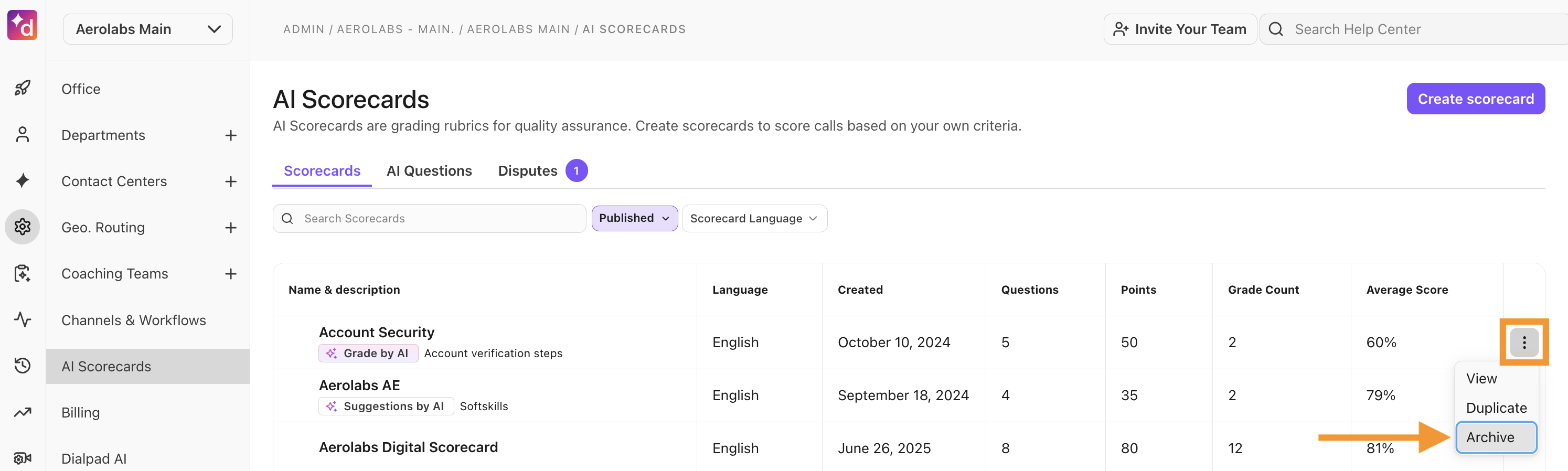The height and width of the screenshot is (471, 1568).
Task: Open the Aerolabs AE scorecard
Action: tap(360, 385)
